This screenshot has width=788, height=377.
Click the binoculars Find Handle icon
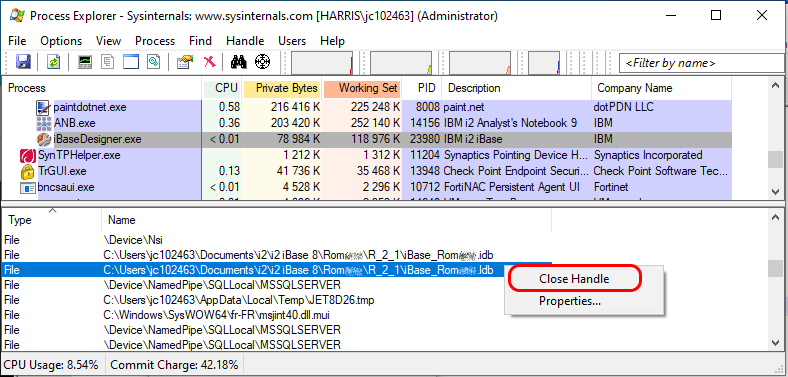(238, 62)
